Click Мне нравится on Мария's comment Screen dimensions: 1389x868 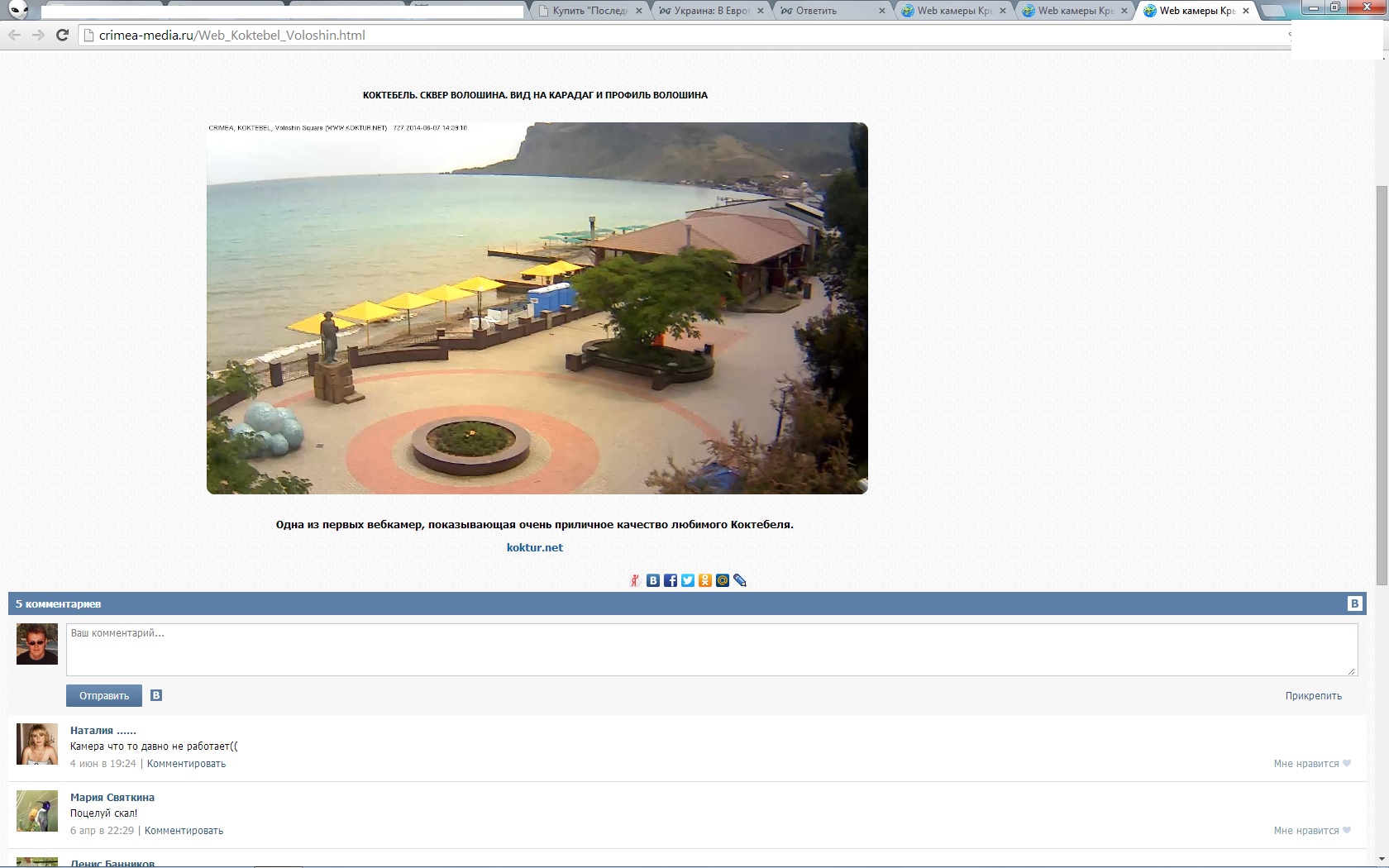point(1306,830)
